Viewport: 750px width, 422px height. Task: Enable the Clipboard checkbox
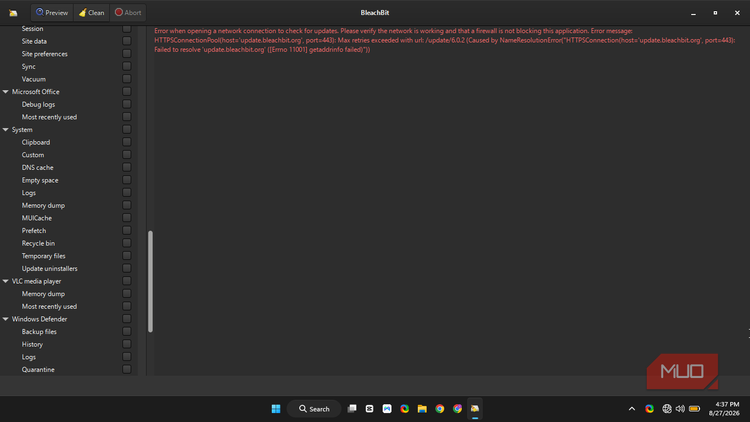(127, 142)
